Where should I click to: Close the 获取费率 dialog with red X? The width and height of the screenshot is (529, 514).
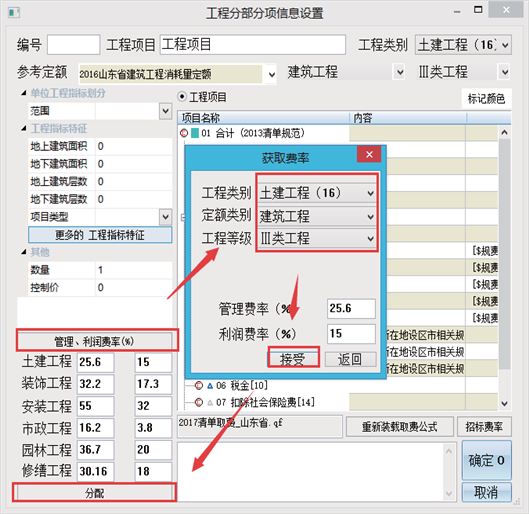coord(369,154)
